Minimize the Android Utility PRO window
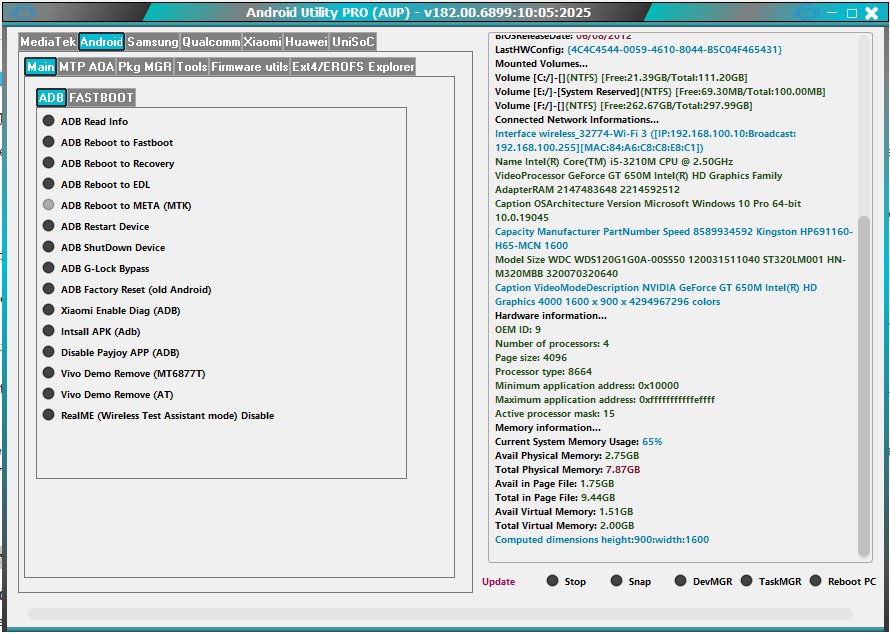The image size is (890, 633). 833,12
